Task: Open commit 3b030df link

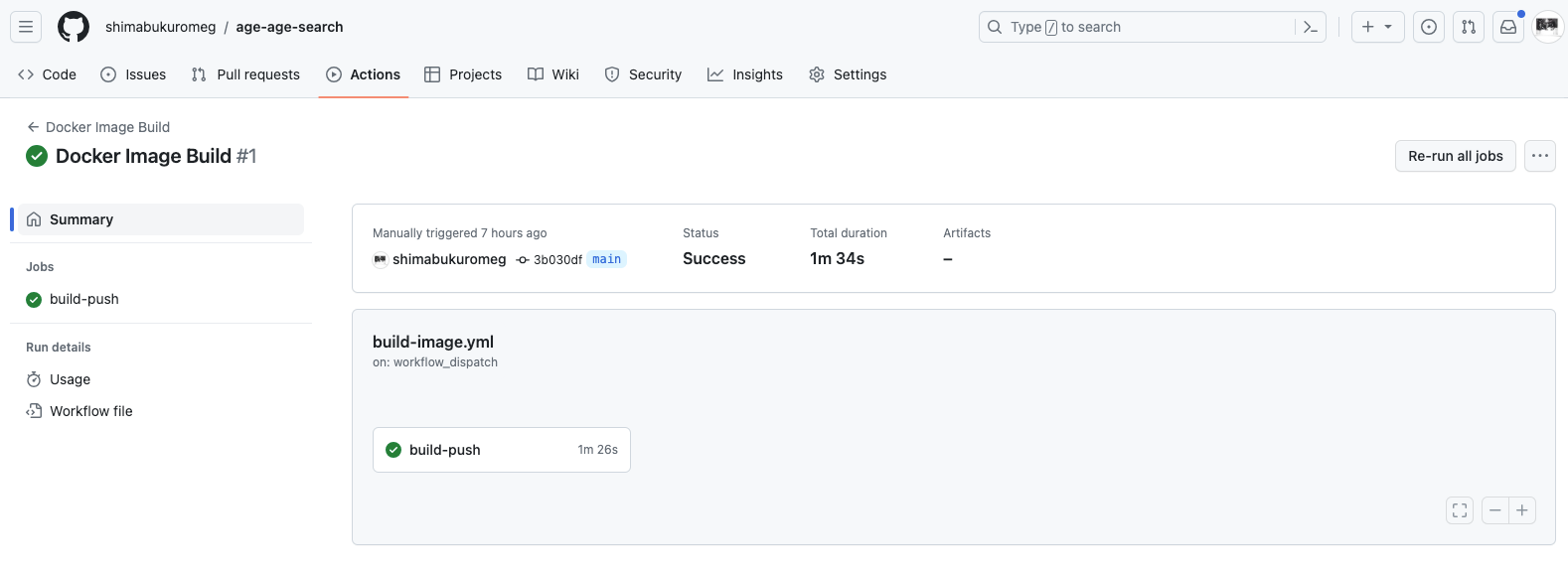Action: [x=557, y=260]
